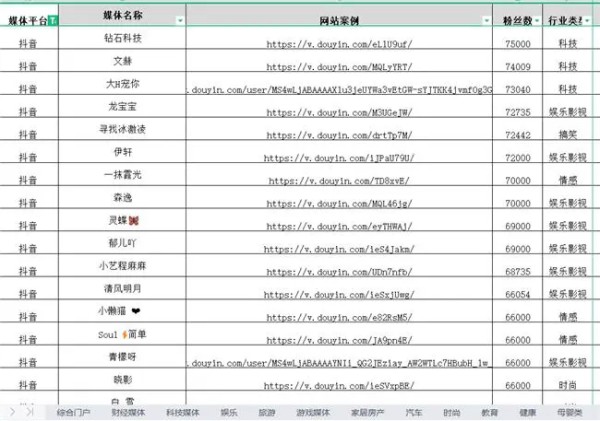This screenshot has height=421, width=600.
Task: Open the 媒体名称 column filter dropdown
Action: pos(180,21)
